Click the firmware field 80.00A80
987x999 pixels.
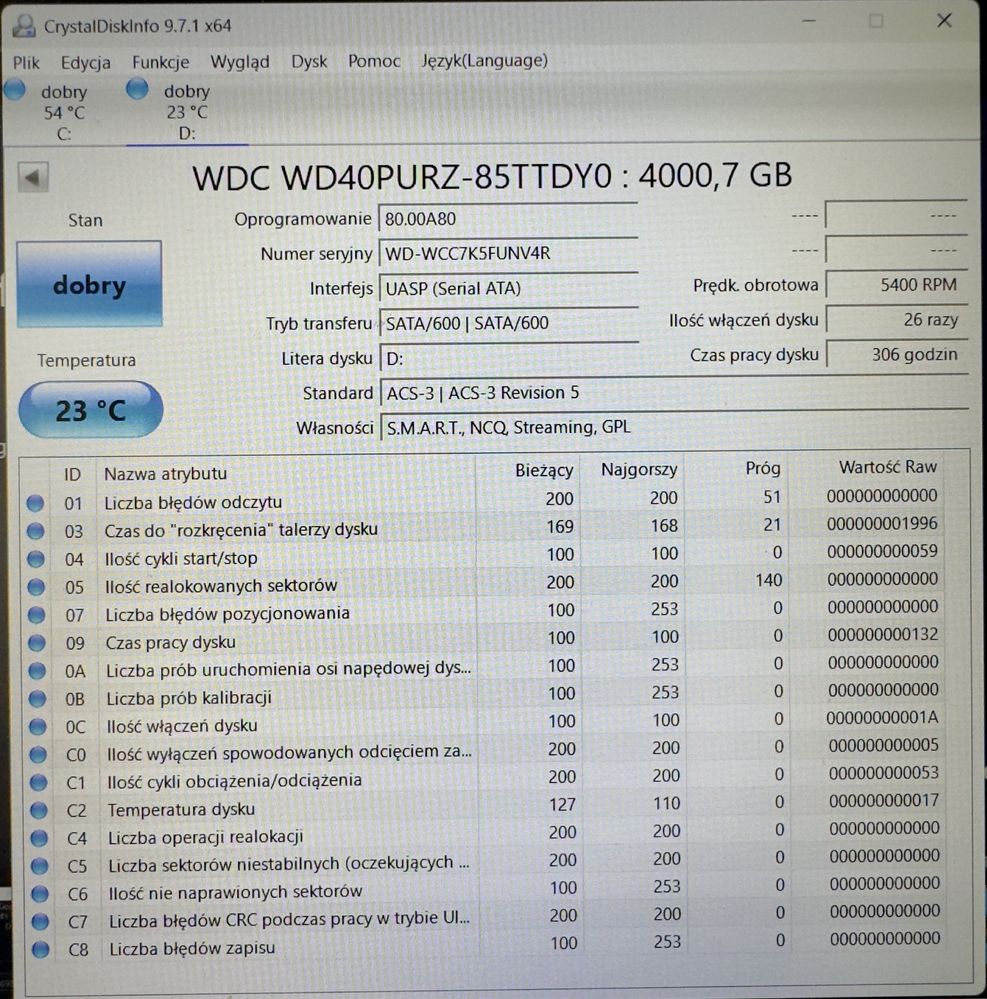pyautogui.click(x=508, y=219)
